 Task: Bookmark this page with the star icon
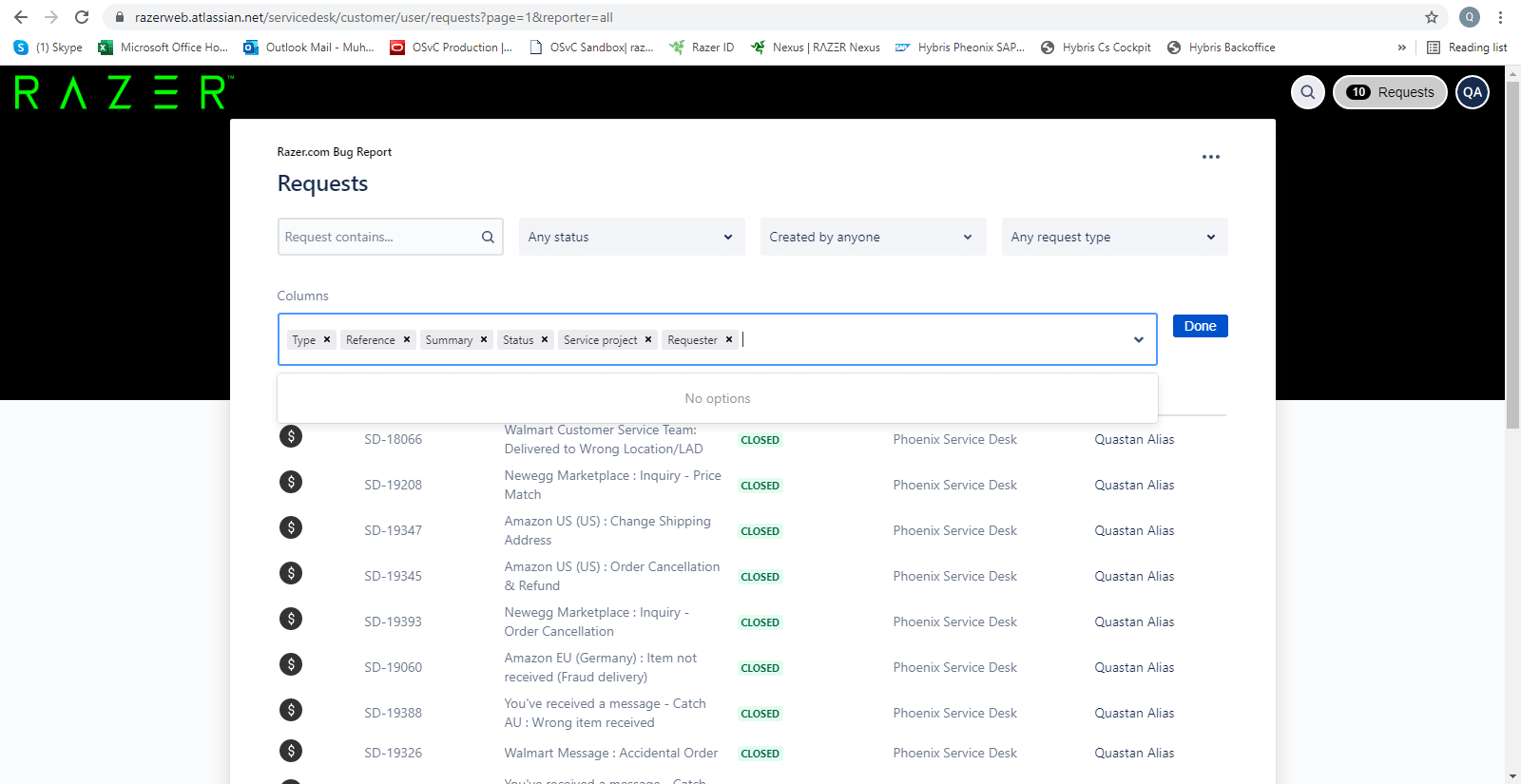click(1432, 17)
